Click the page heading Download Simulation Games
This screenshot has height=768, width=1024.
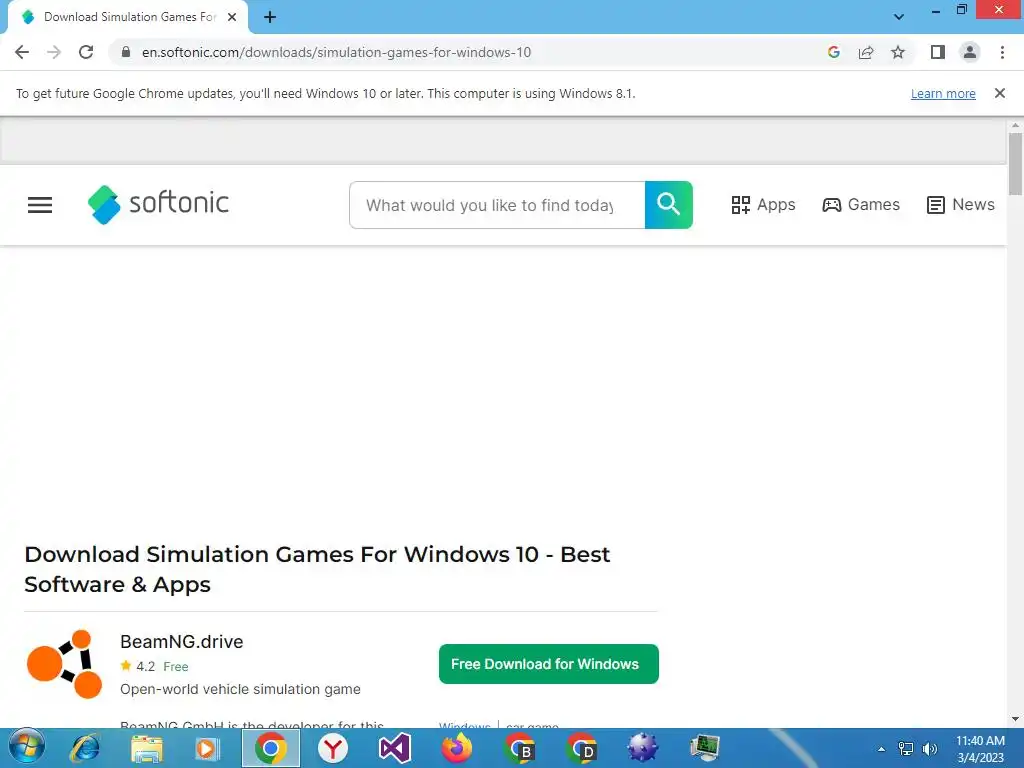click(317, 569)
